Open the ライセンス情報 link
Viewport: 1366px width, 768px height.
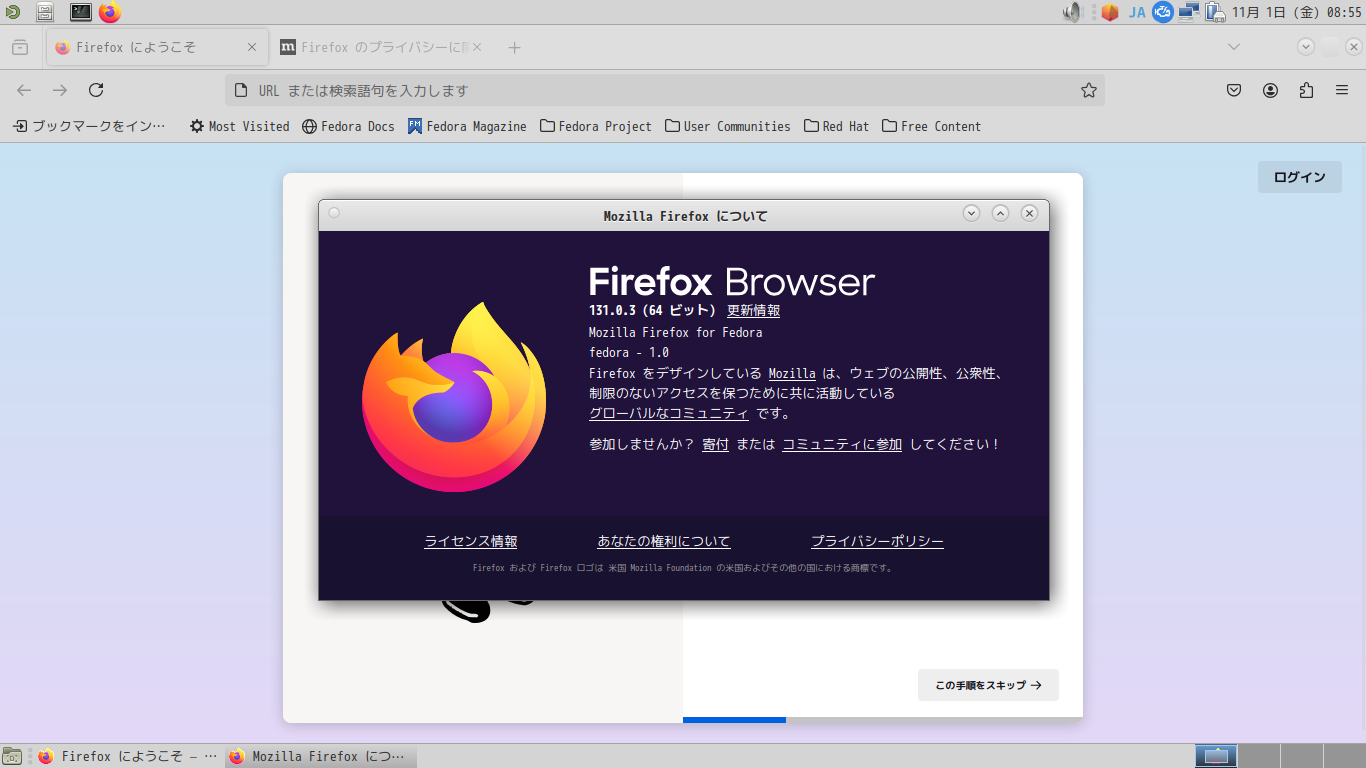point(471,541)
